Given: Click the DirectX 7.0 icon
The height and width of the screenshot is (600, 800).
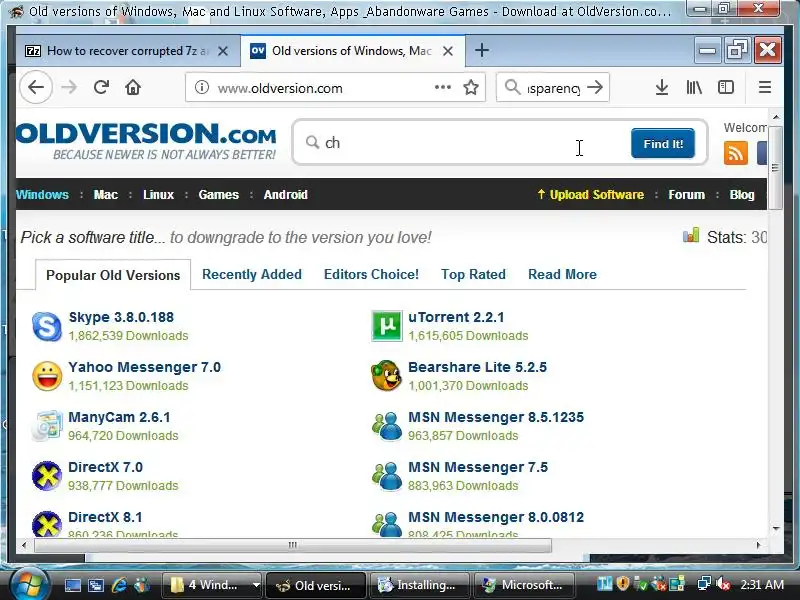Looking at the screenshot, I should point(47,476).
